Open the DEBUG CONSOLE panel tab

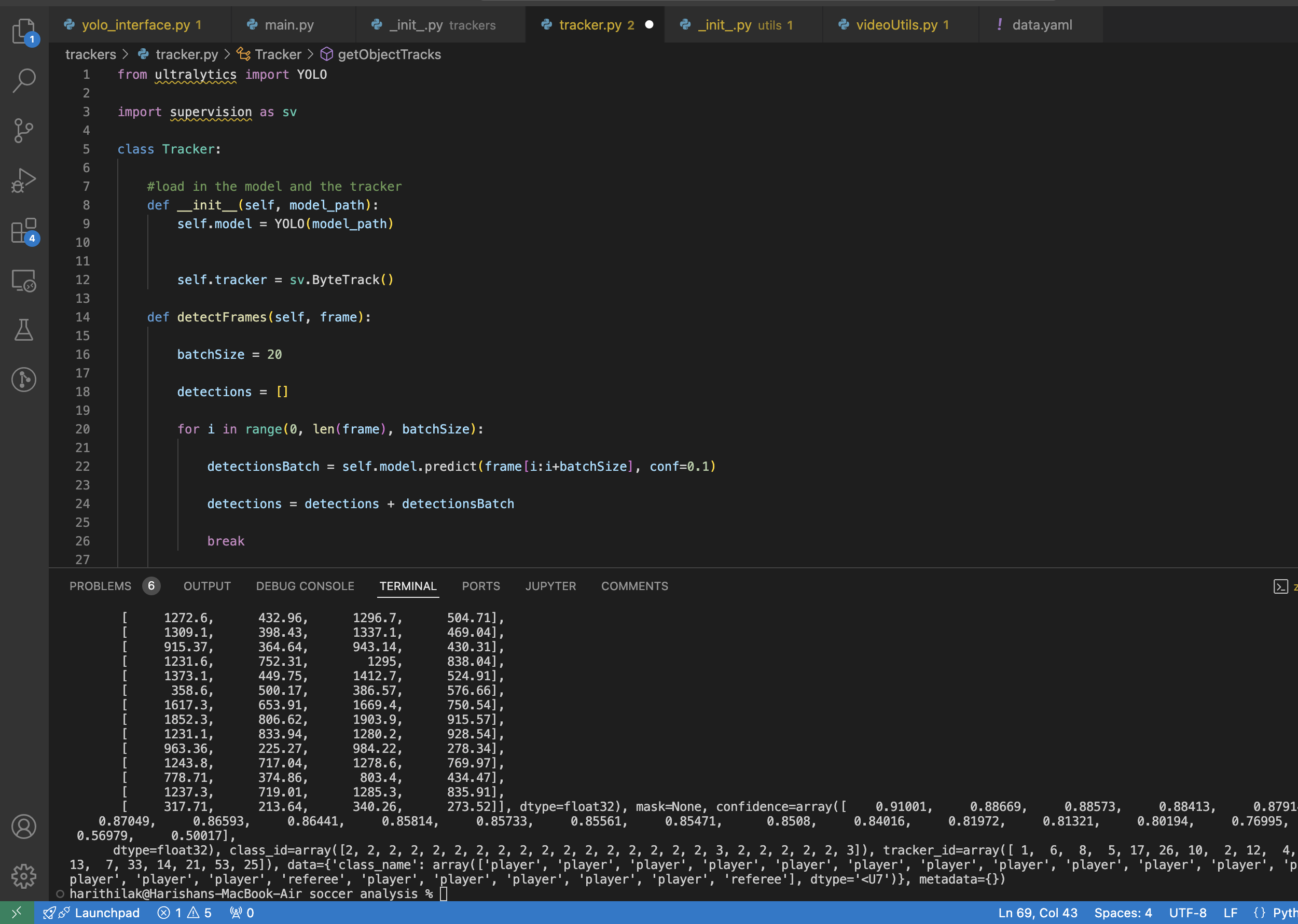click(305, 586)
